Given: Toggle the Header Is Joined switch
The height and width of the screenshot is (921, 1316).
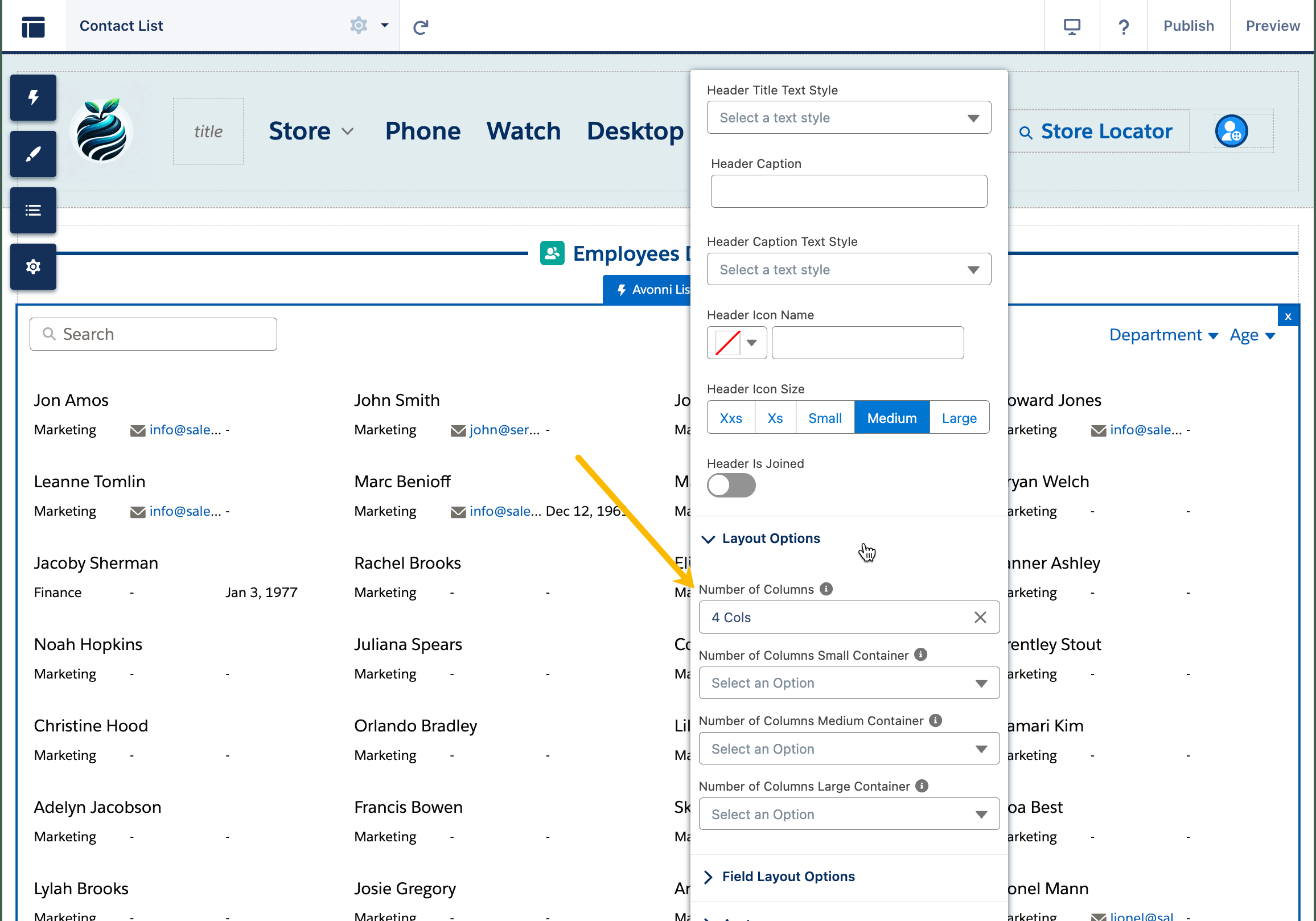Looking at the screenshot, I should pyautogui.click(x=731, y=486).
